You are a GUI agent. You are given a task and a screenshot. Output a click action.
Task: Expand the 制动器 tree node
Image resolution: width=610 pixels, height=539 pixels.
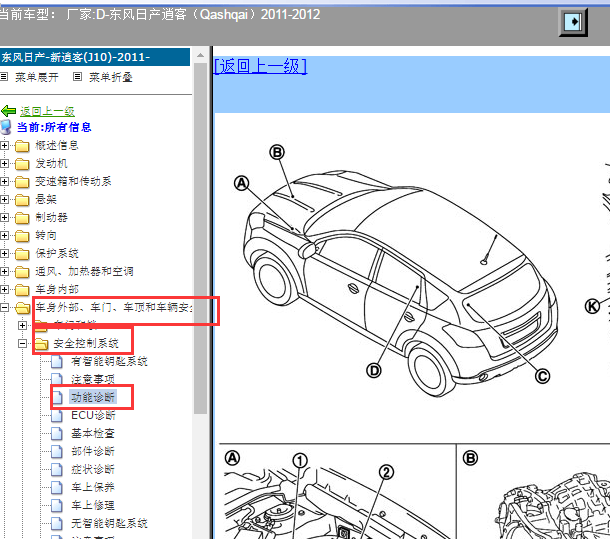pyautogui.click(x=4, y=217)
